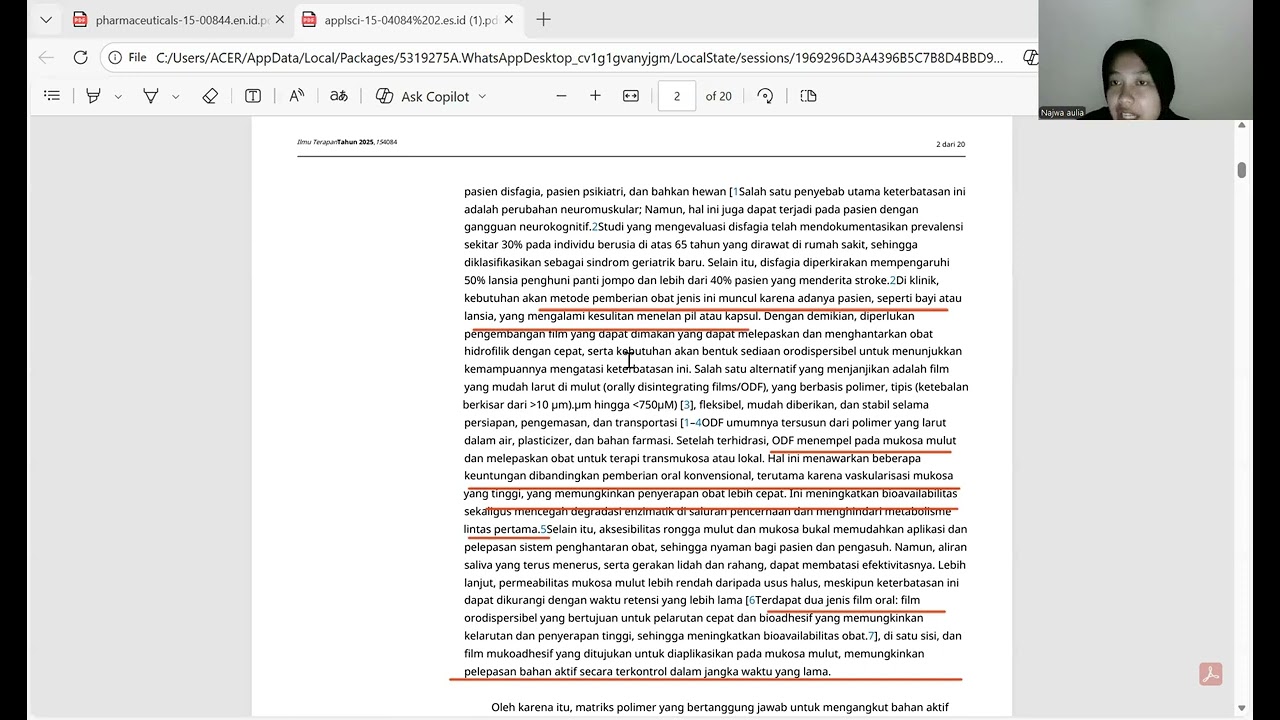Open citation 2 after 'neurokognitif.'
Viewport: 1280px width, 720px height.
594,227
